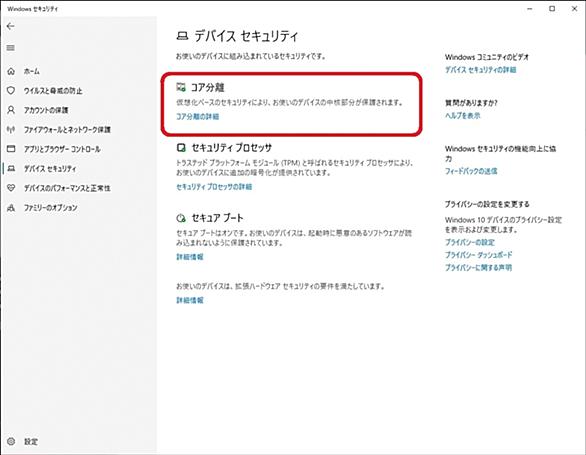Click the app and browser control icon

11,149
